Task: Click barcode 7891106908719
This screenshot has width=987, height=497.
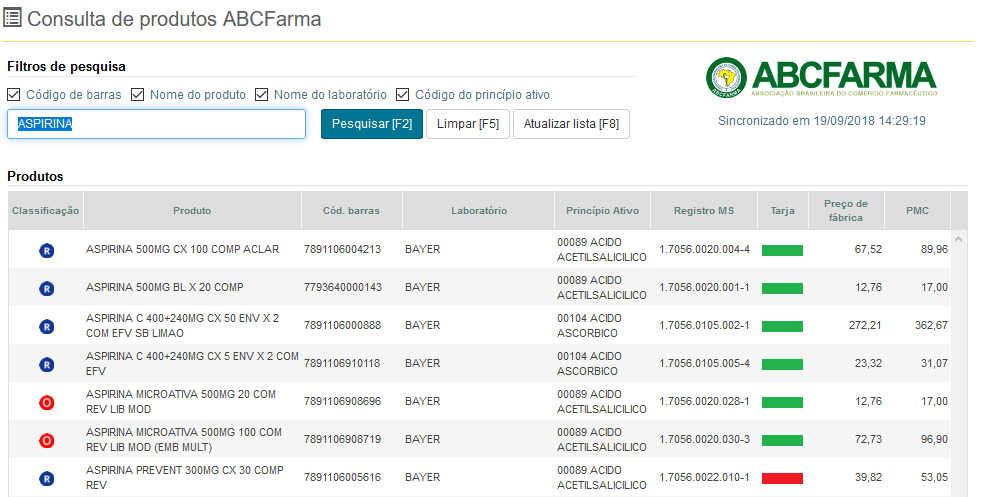Action: click(342, 439)
